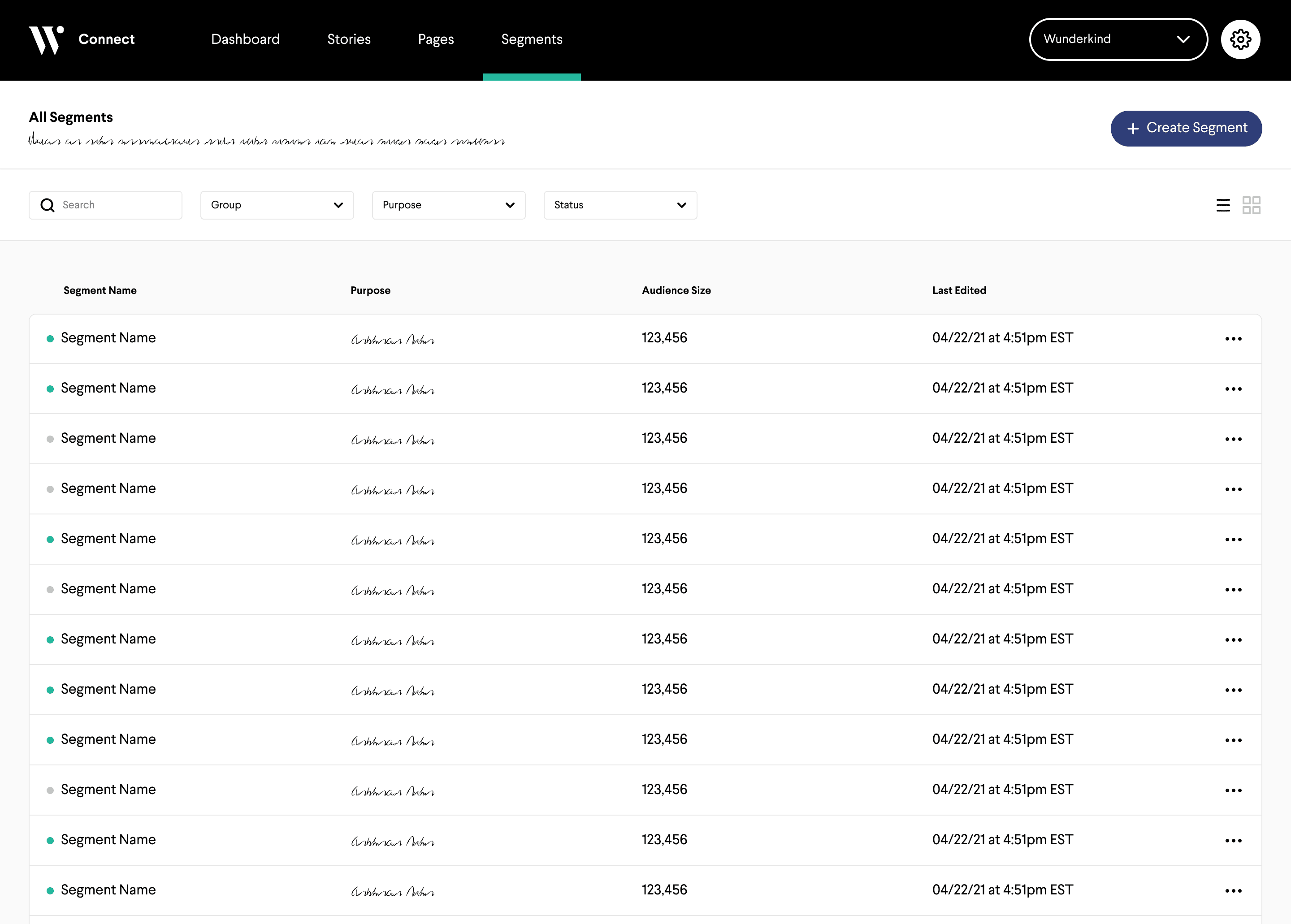Open three-dot menu on third segment row
The image size is (1291, 924).
pyautogui.click(x=1233, y=439)
